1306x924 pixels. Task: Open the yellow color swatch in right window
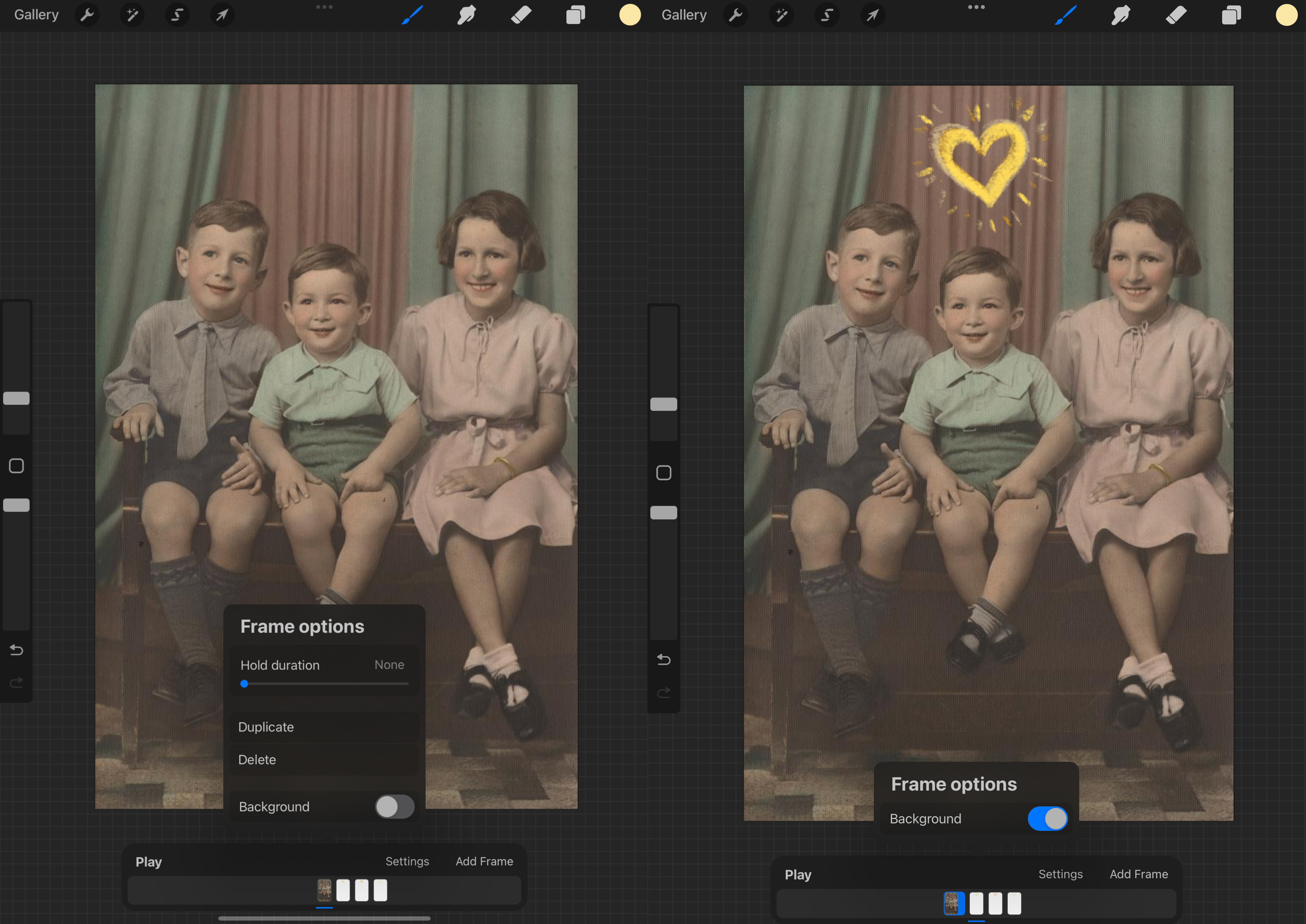pyautogui.click(x=1286, y=15)
